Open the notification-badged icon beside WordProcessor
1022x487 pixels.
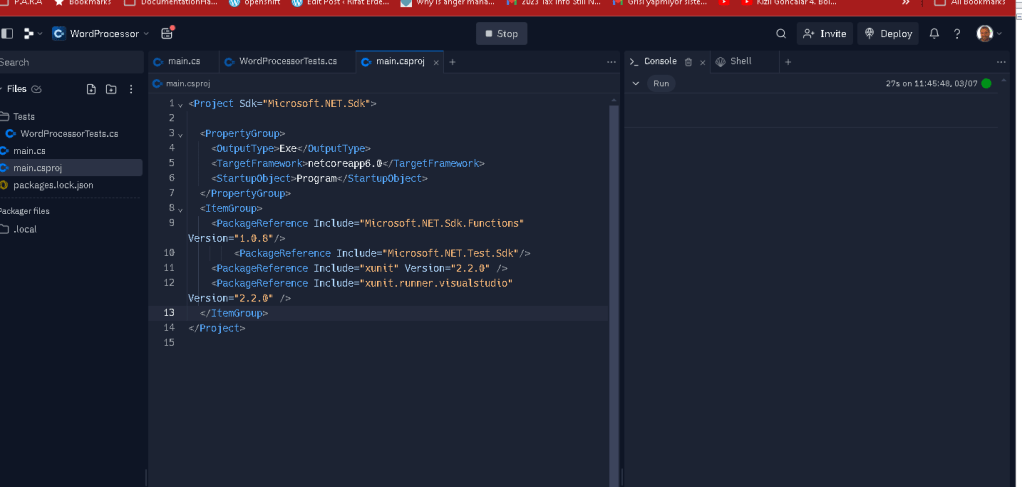166,33
